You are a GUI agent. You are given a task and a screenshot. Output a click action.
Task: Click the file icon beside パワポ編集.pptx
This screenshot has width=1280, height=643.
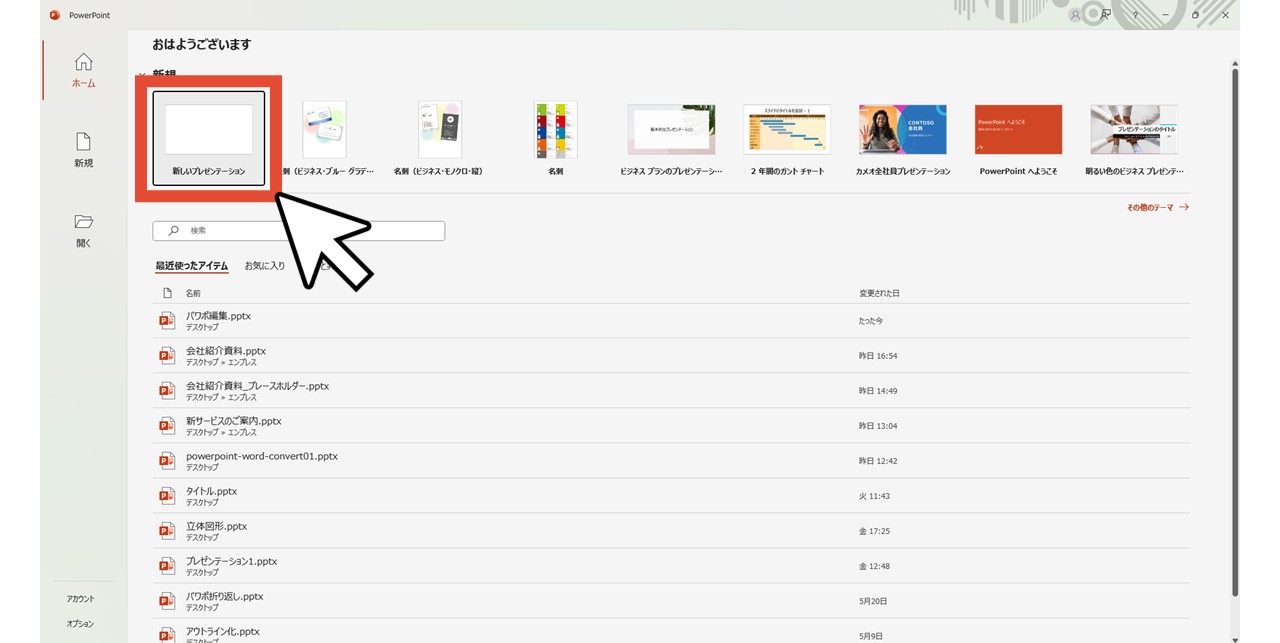[167, 320]
